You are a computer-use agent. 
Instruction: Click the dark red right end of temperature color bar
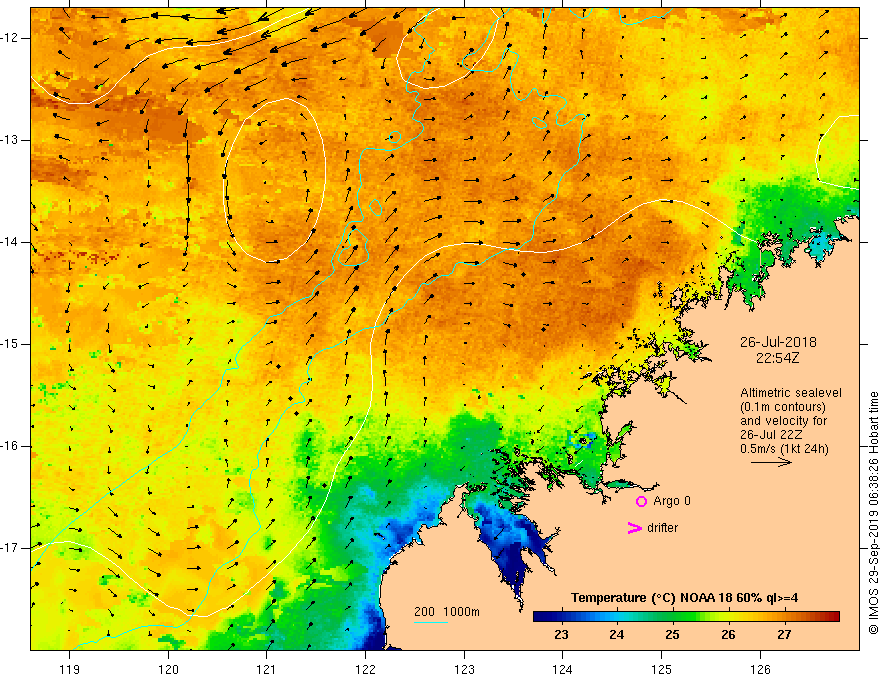pos(833,617)
